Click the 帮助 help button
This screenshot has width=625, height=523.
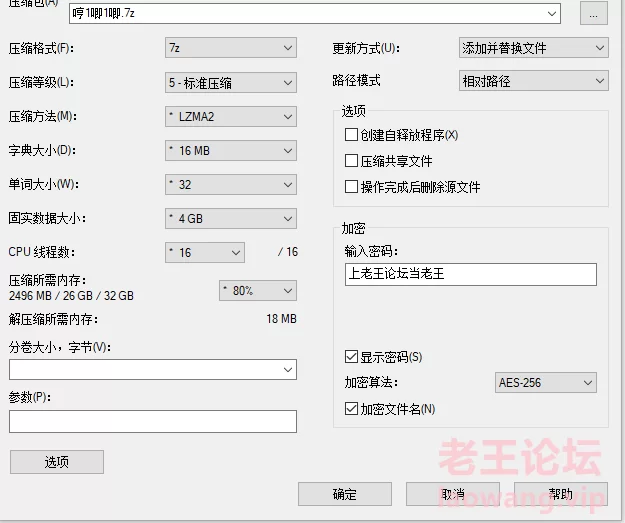point(561,494)
